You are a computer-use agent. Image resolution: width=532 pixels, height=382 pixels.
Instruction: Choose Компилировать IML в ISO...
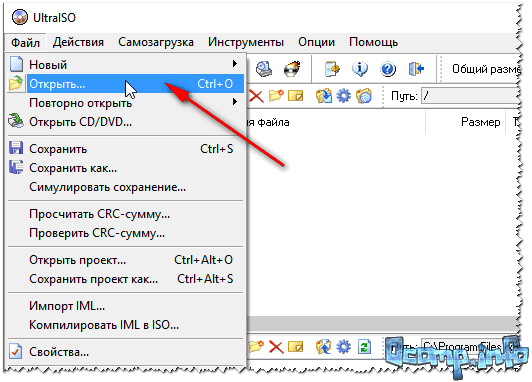(126, 325)
